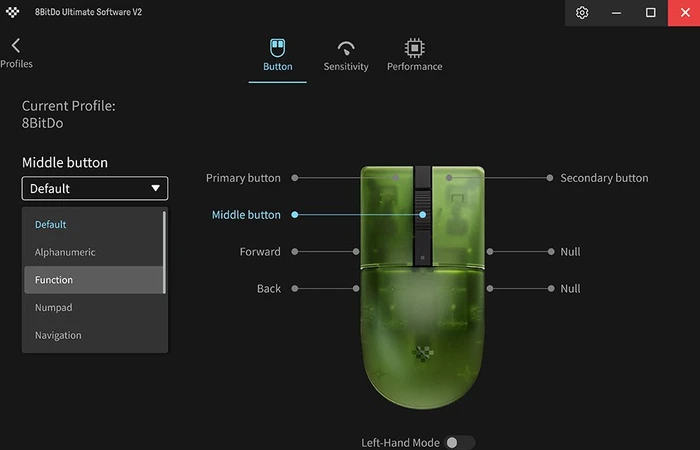
Task: Switch to the Performance tab label
Action: click(414, 67)
